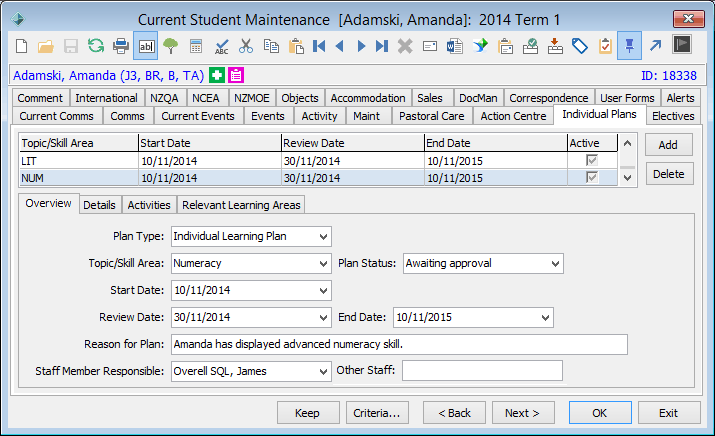Click the dark flag icon
The height and width of the screenshot is (436, 715).
tap(682, 45)
